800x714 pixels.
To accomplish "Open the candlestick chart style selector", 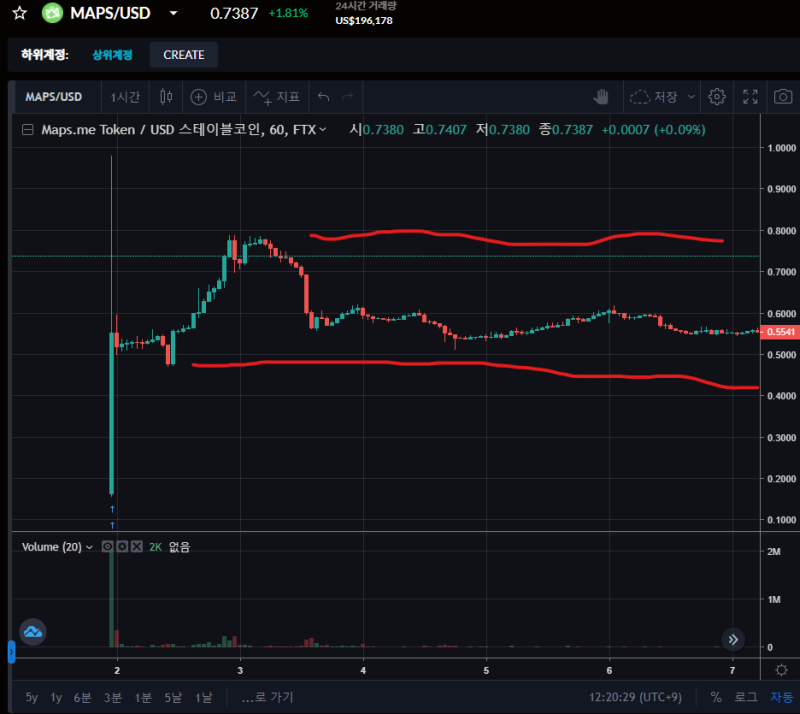I will (166, 96).
